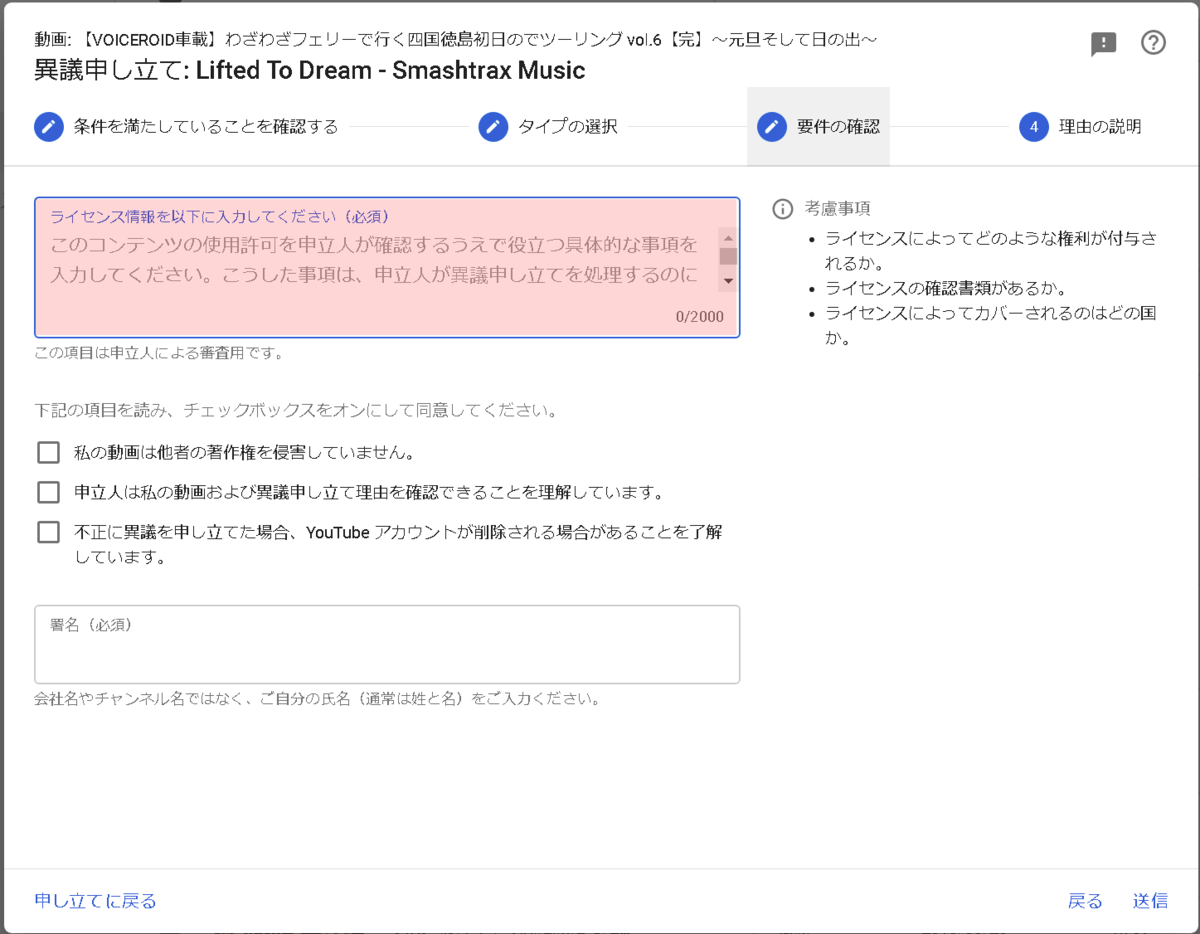This screenshot has width=1200, height=934.
Task: Check 申立人は私の動画および異議申し立て理由を確認できる box
Action: click(x=48, y=492)
